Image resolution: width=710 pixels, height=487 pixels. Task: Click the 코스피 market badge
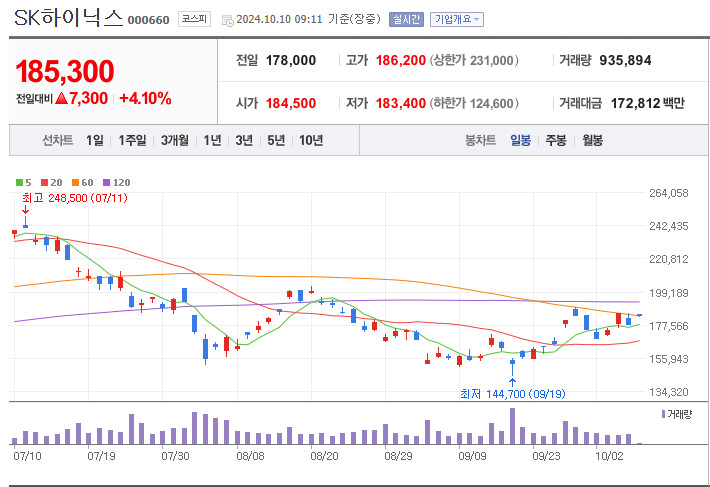pos(194,19)
